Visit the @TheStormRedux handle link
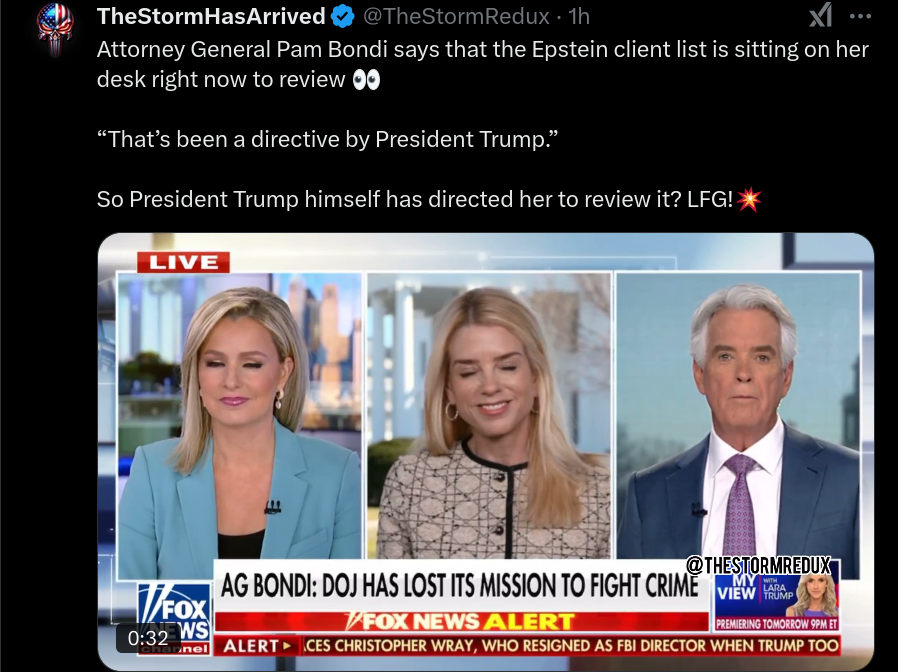Image resolution: width=898 pixels, height=672 pixels. 456,16
